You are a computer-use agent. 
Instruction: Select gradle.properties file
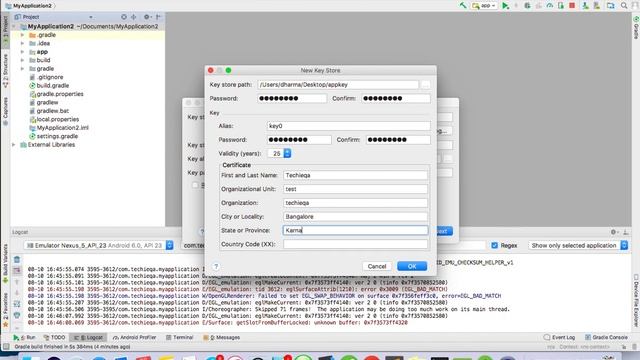pos(60,94)
